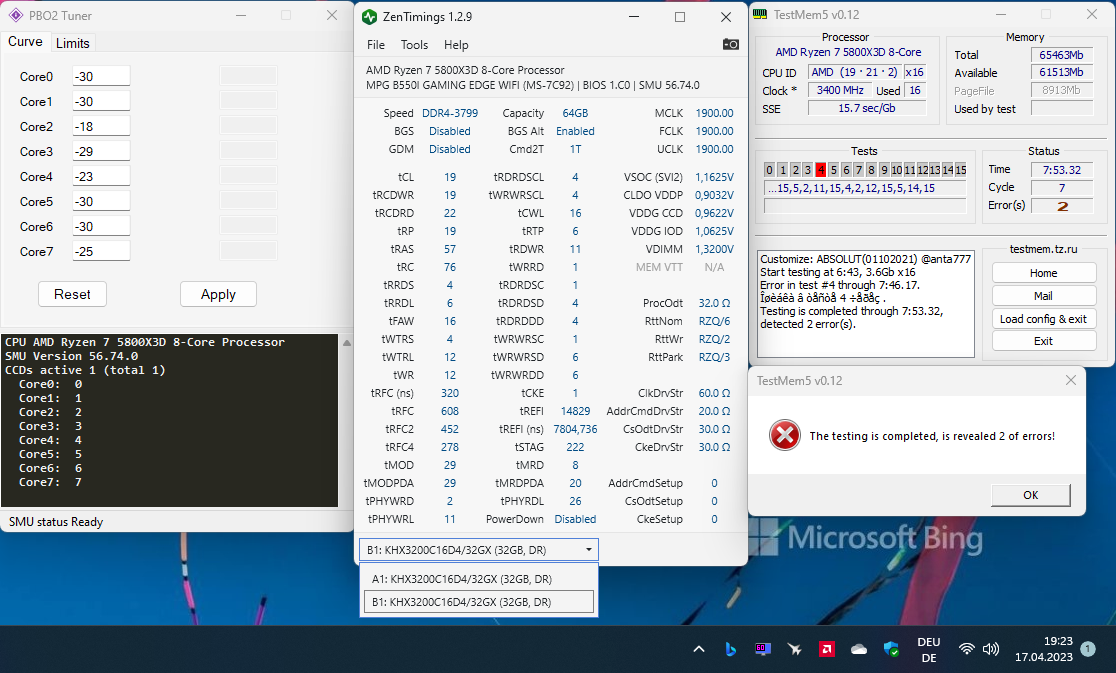Open Bing icon in system tray
1116x673 pixels.
(x=730, y=649)
